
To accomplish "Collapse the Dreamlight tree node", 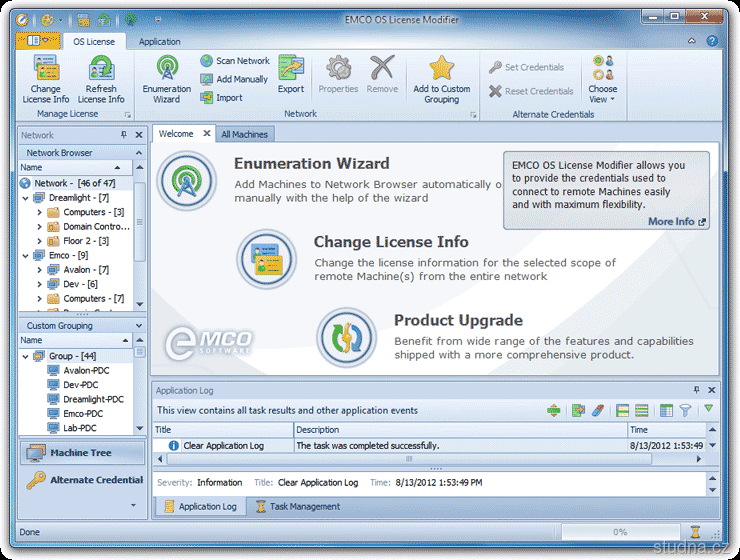I will click(x=26, y=198).
